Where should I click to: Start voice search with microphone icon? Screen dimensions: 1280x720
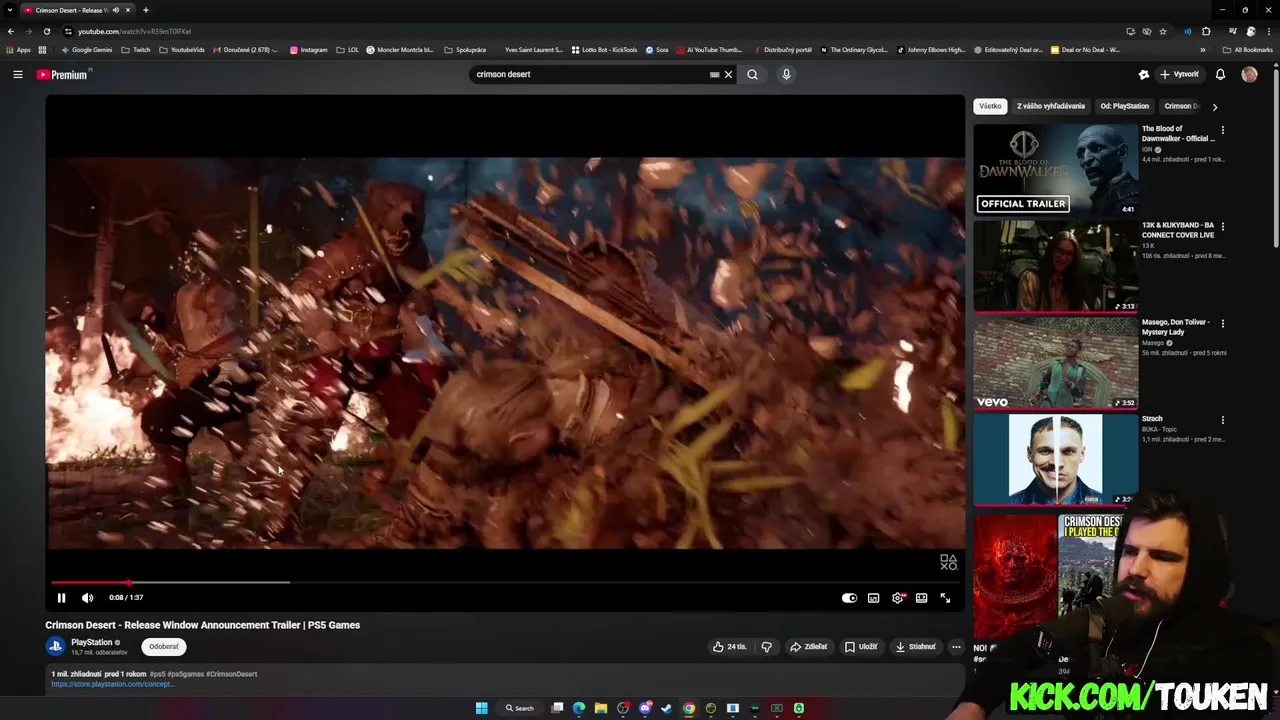click(786, 74)
